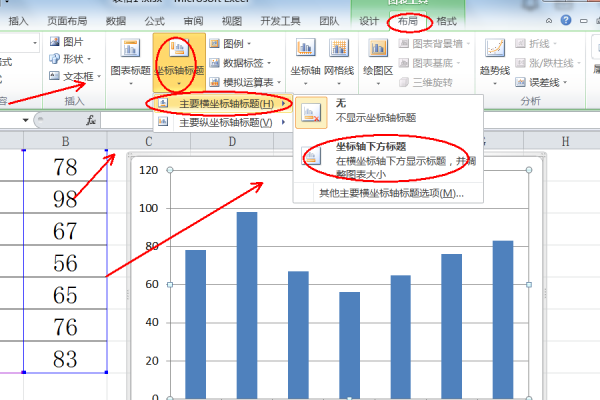Switch to the 团队 ribbon tab
This screenshot has height=400, width=600.
pos(329,21)
